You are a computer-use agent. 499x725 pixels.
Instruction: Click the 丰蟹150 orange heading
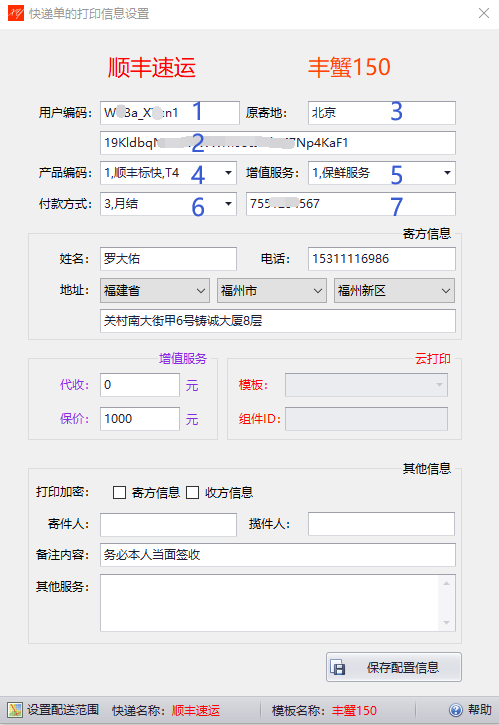coord(349,68)
